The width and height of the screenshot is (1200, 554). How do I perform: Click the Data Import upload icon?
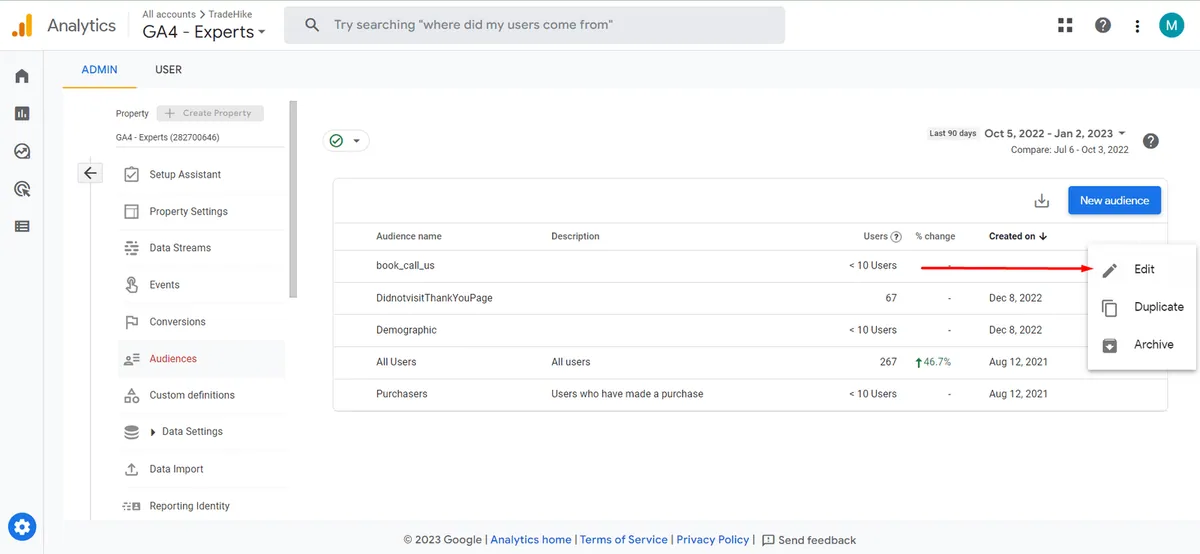[x=131, y=469]
